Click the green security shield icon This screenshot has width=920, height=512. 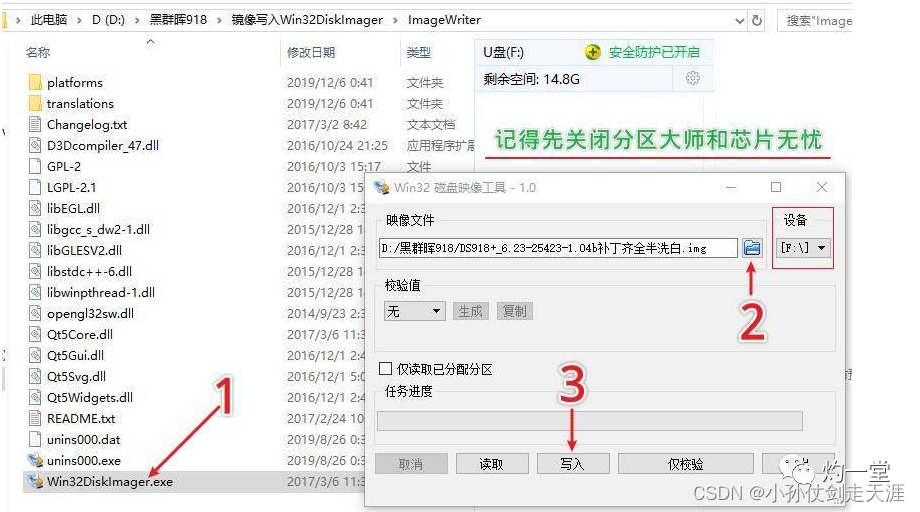(593, 52)
